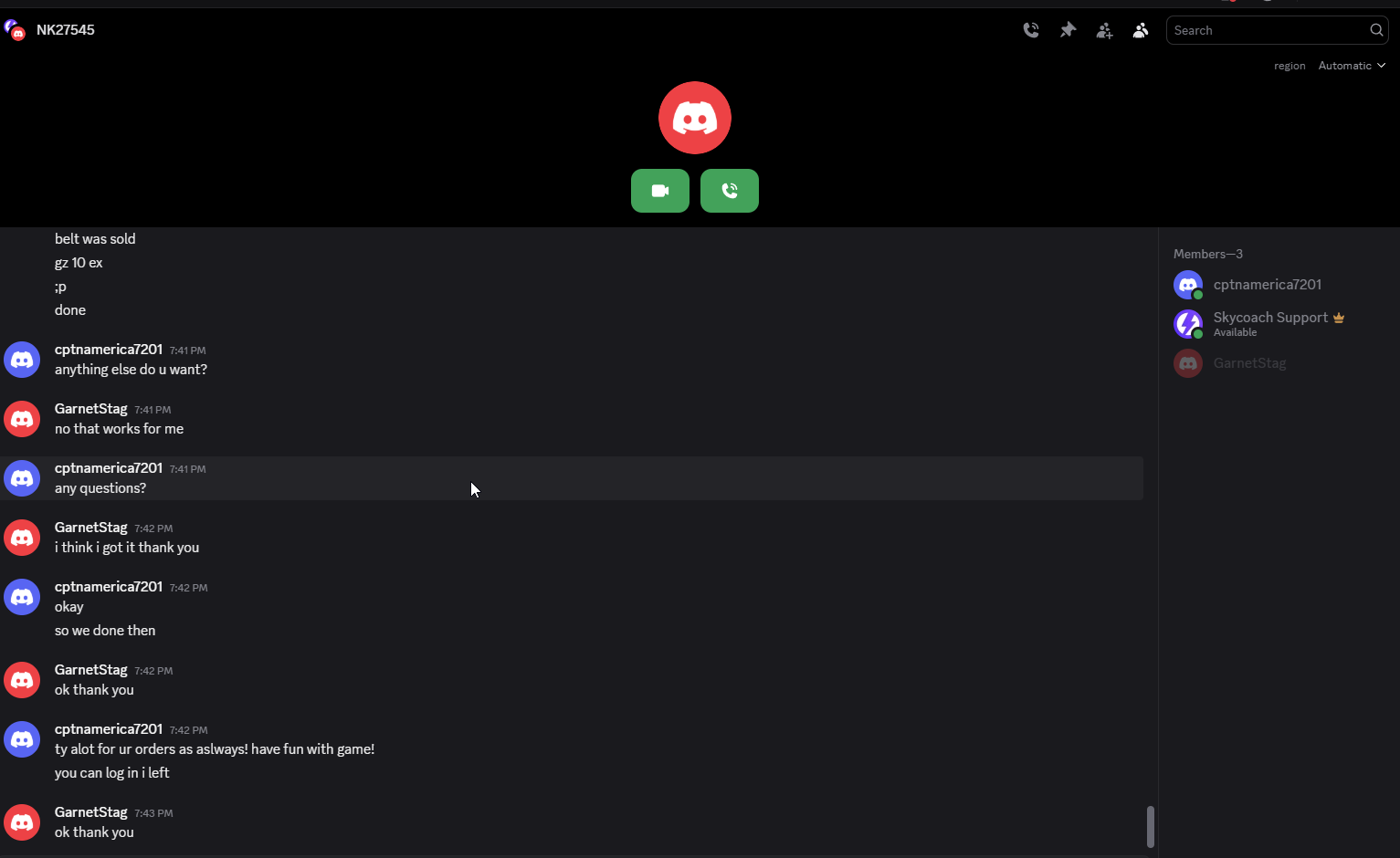Click cptnamerica7201's avatar beside 'any questions?'
Image resolution: width=1400 pixels, height=858 pixels.
pyautogui.click(x=22, y=478)
